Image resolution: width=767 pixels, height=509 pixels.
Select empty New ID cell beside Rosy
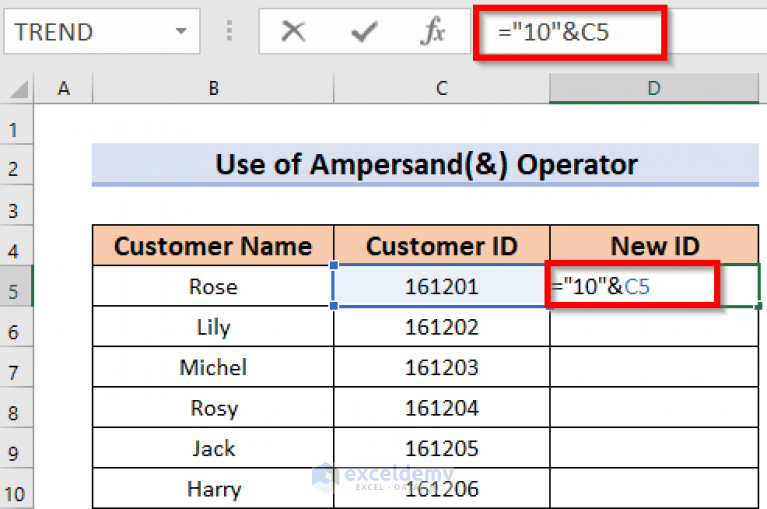(x=654, y=408)
